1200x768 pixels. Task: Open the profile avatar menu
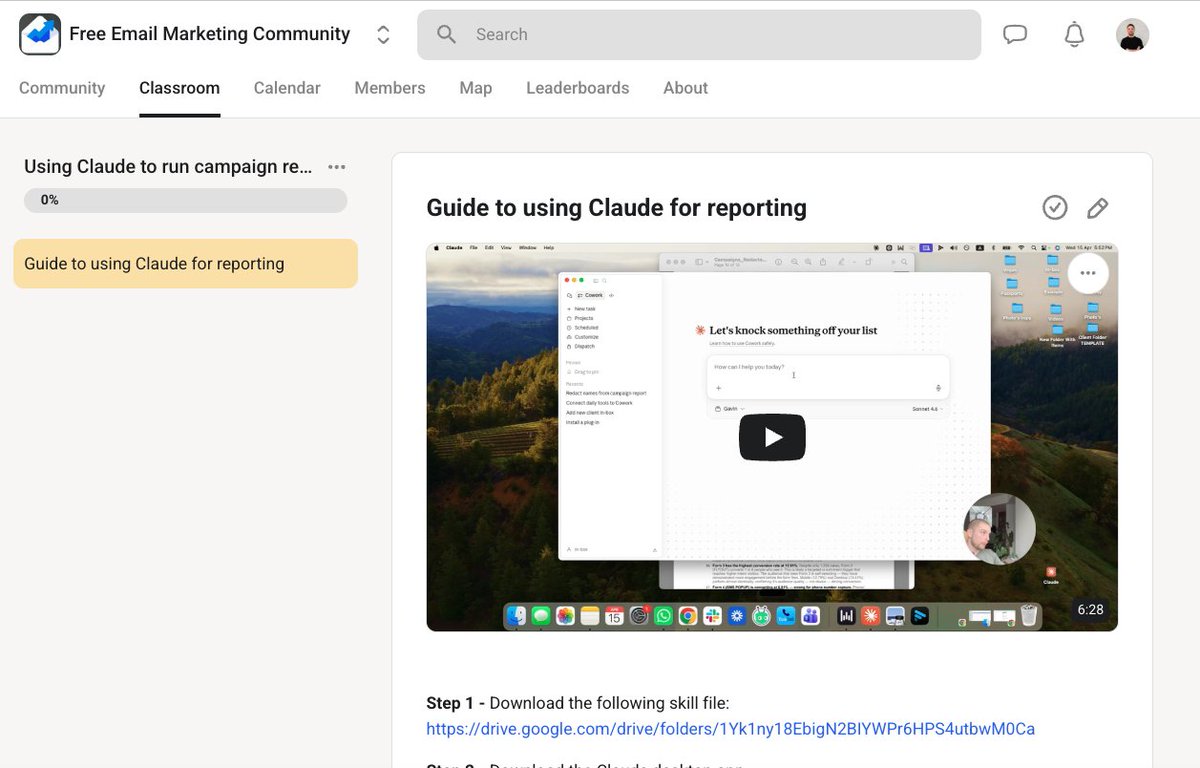[x=1132, y=35]
